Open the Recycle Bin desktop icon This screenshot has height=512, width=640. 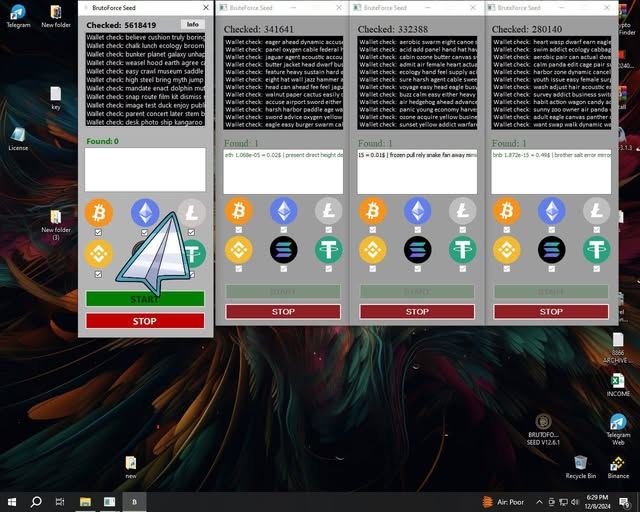click(580, 463)
